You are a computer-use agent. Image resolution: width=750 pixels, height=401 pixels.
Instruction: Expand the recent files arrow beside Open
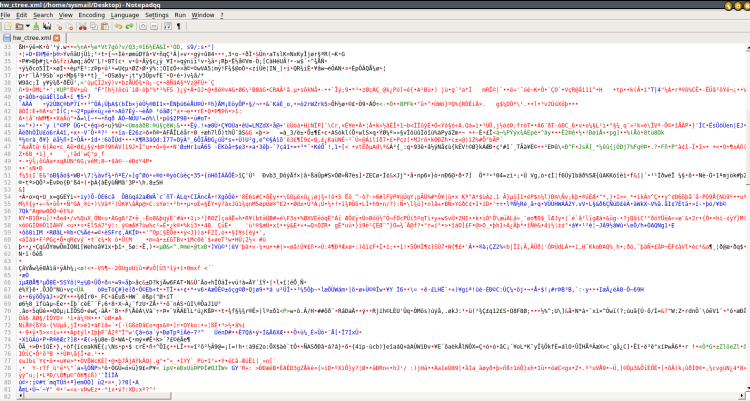[28, 26]
